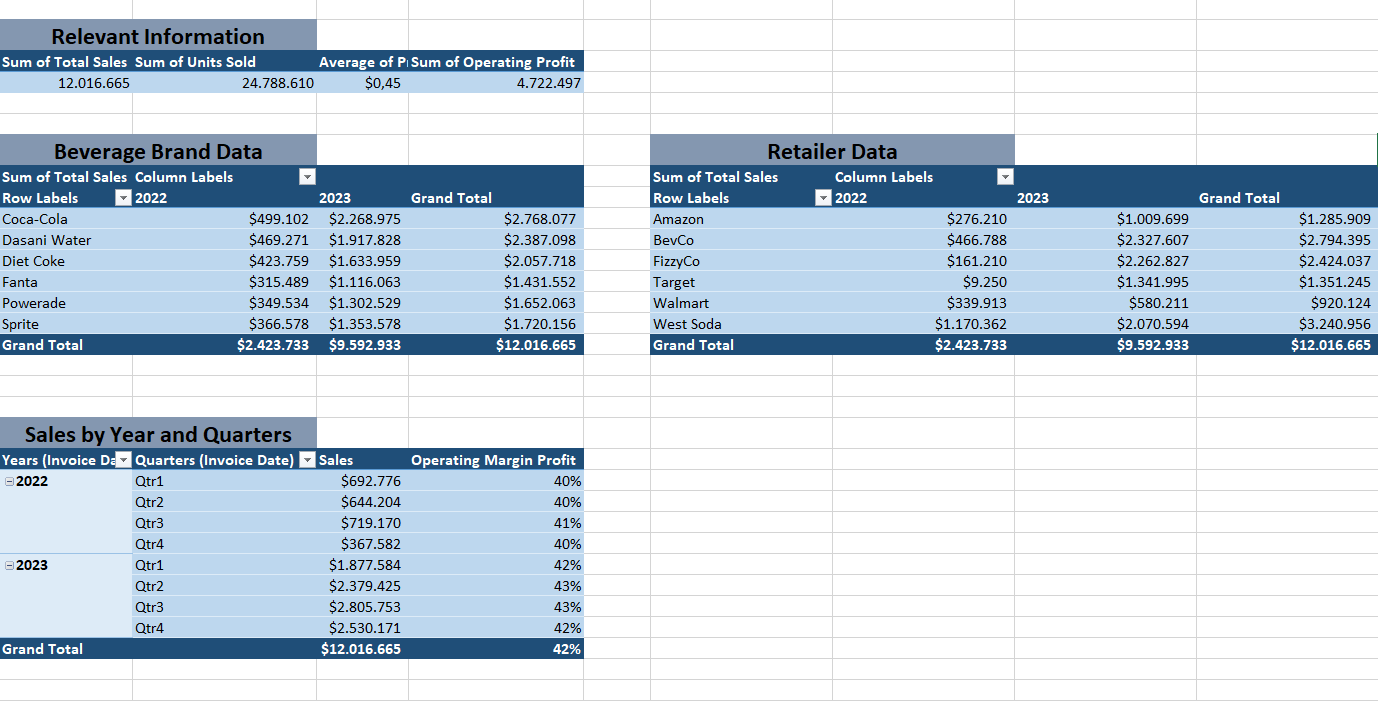
Task: Open Column Labels filter in Beverage Brand table
Action: coord(307,177)
